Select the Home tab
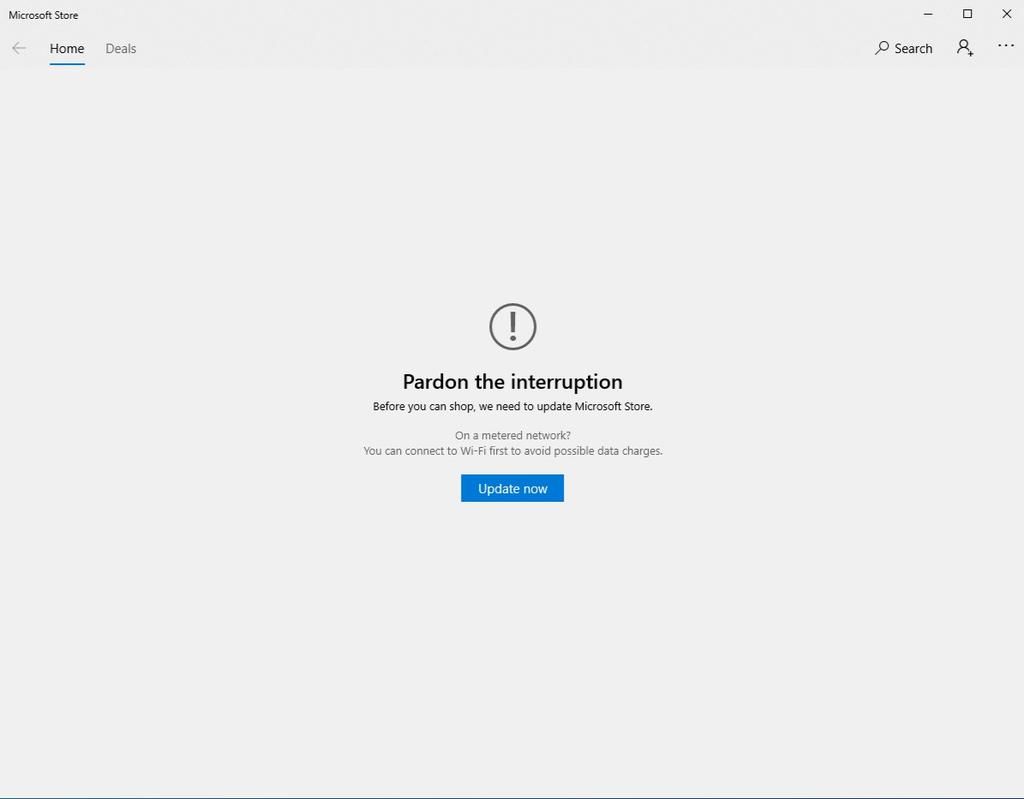Image resolution: width=1024 pixels, height=799 pixels. coord(67,48)
